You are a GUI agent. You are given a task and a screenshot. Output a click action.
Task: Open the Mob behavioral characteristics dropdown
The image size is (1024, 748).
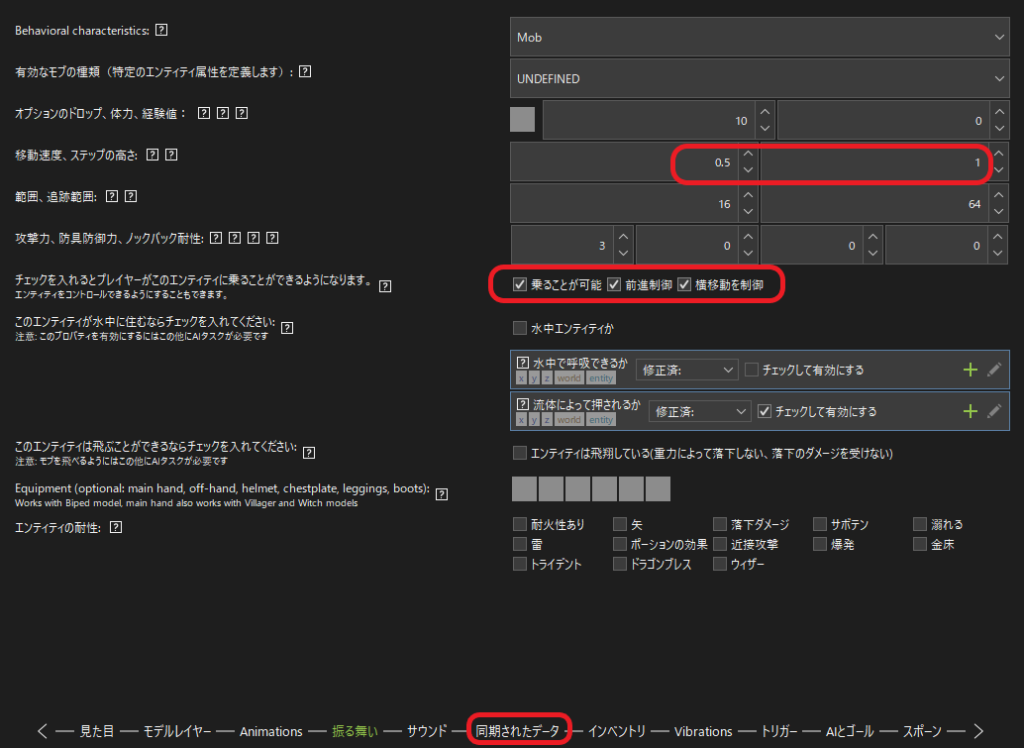tap(759, 37)
